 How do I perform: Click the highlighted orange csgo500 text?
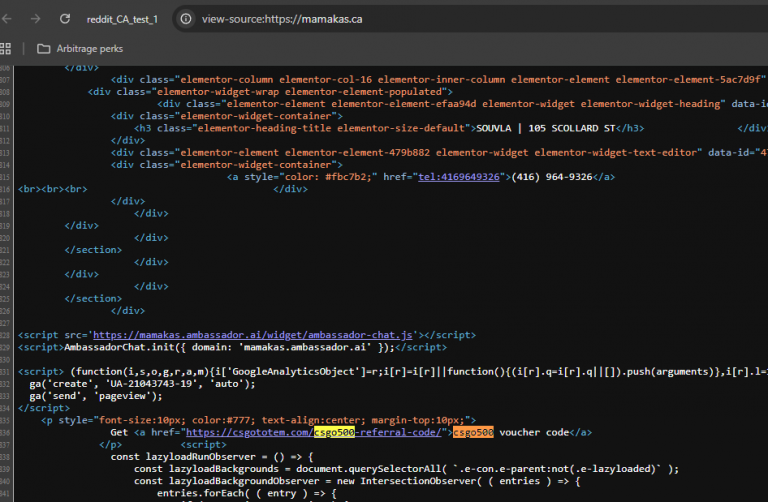473,432
